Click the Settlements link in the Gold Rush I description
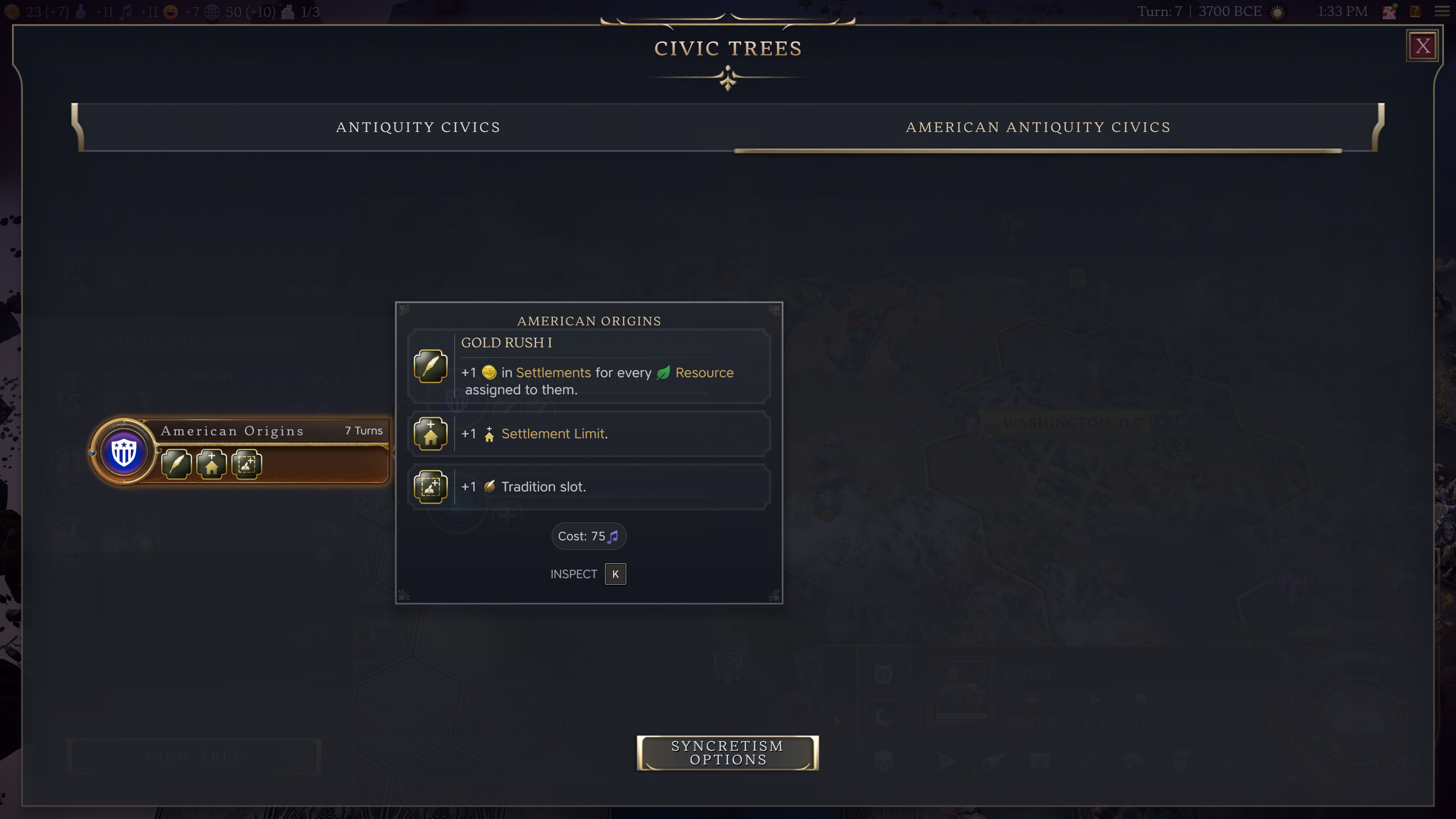 553,372
